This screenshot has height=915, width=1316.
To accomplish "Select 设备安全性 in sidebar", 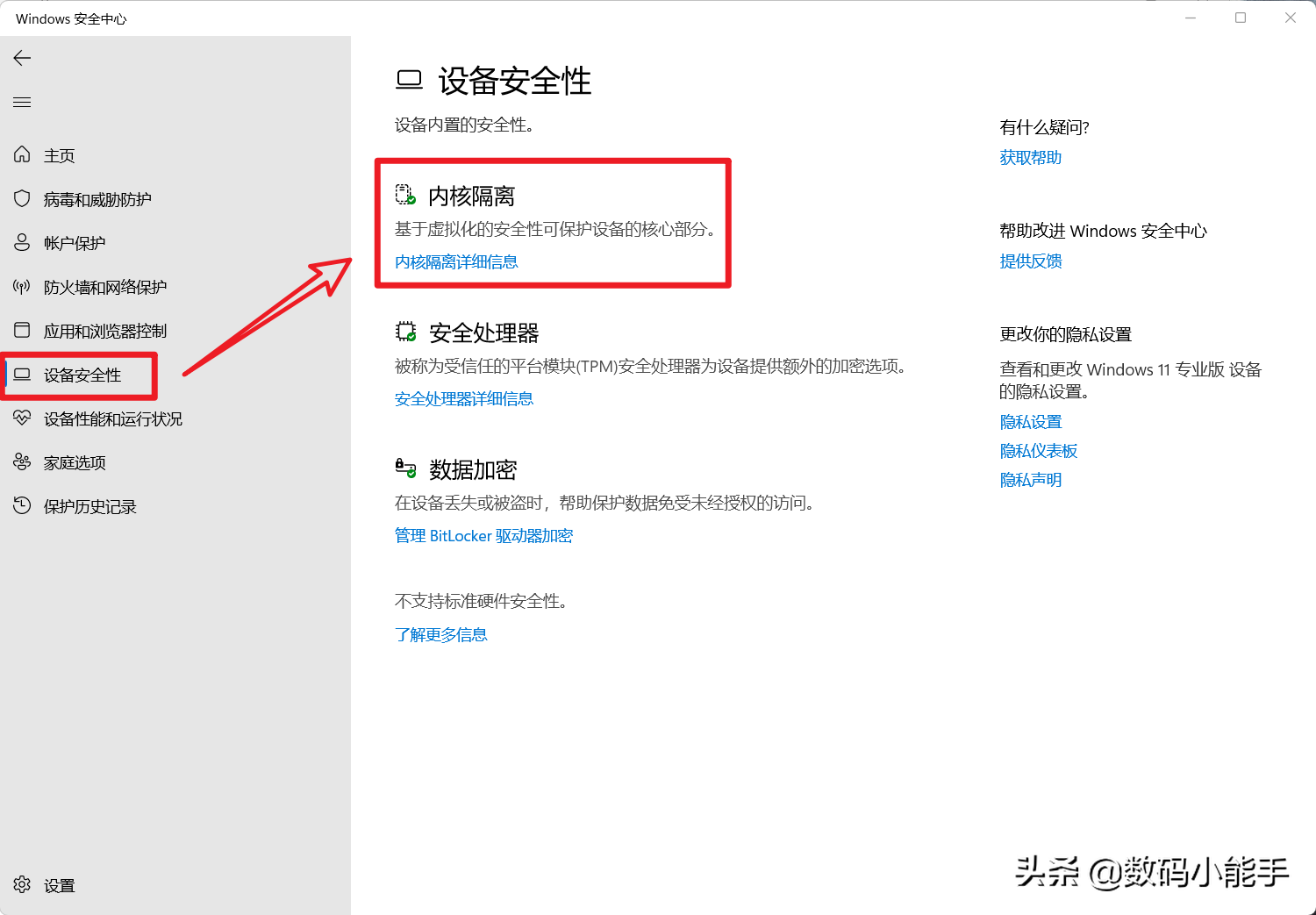I will pyautogui.click(x=82, y=375).
